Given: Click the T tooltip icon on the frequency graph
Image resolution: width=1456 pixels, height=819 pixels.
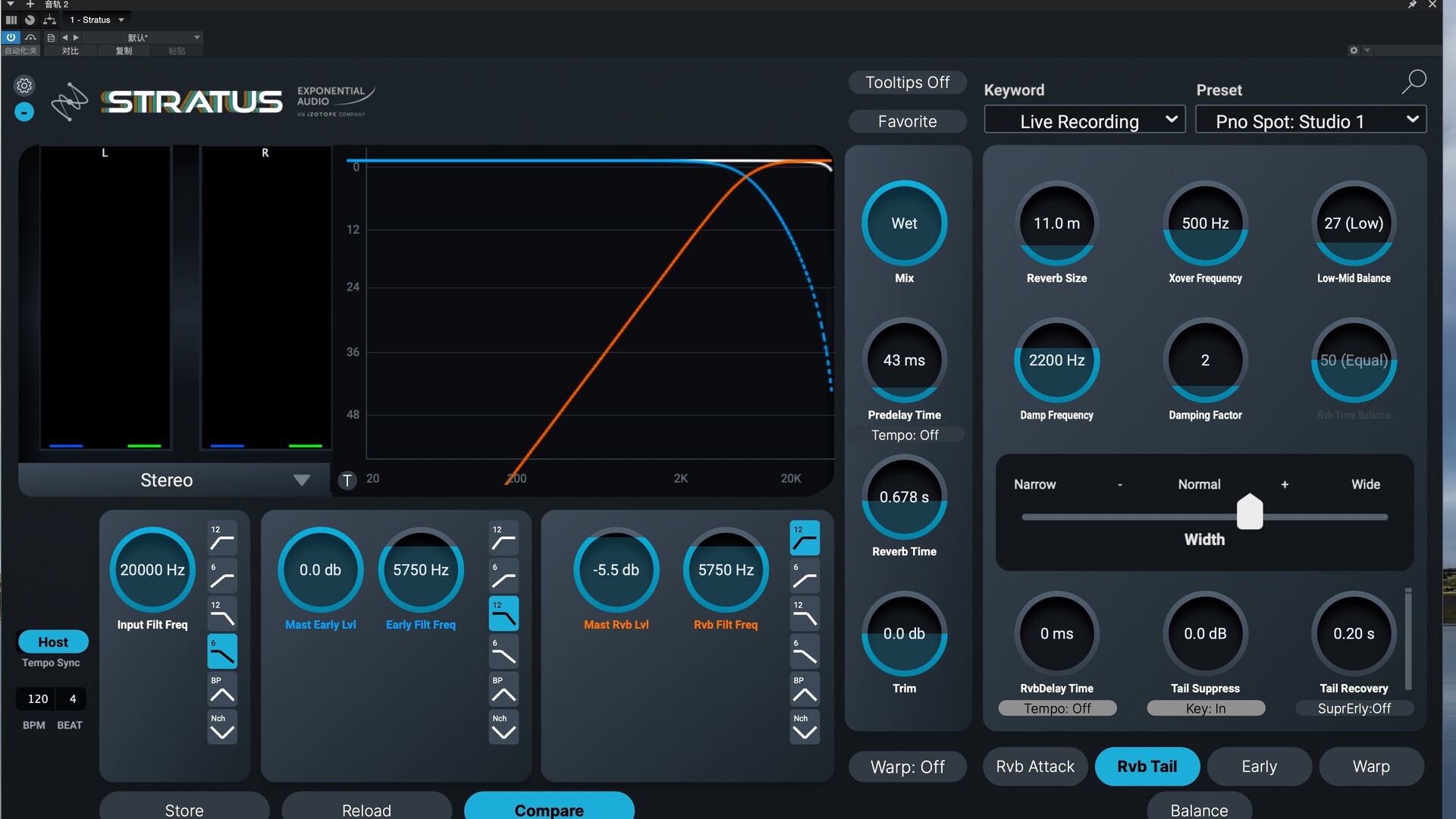Looking at the screenshot, I should [x=347, y=479].
